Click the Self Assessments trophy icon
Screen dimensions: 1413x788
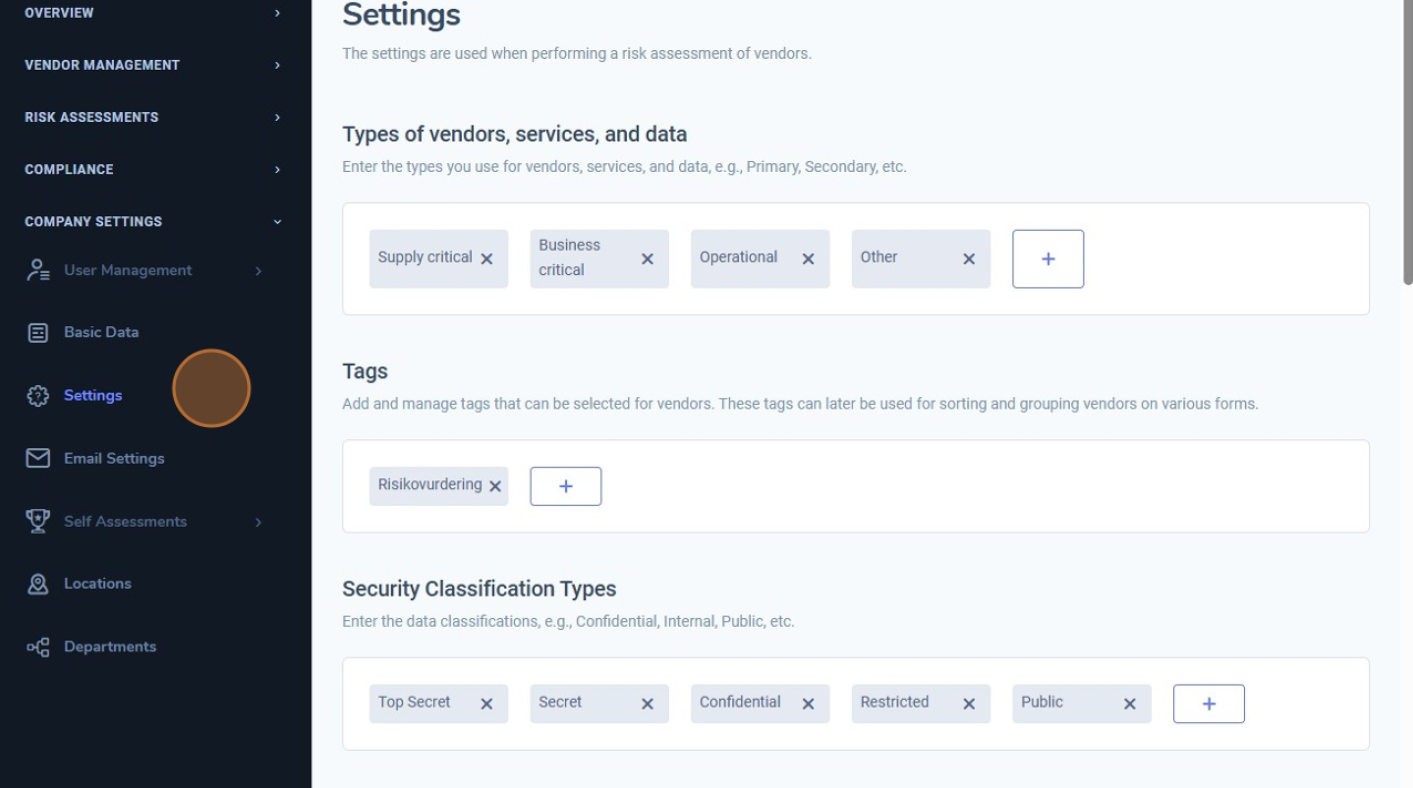click(x=38, y=521)
